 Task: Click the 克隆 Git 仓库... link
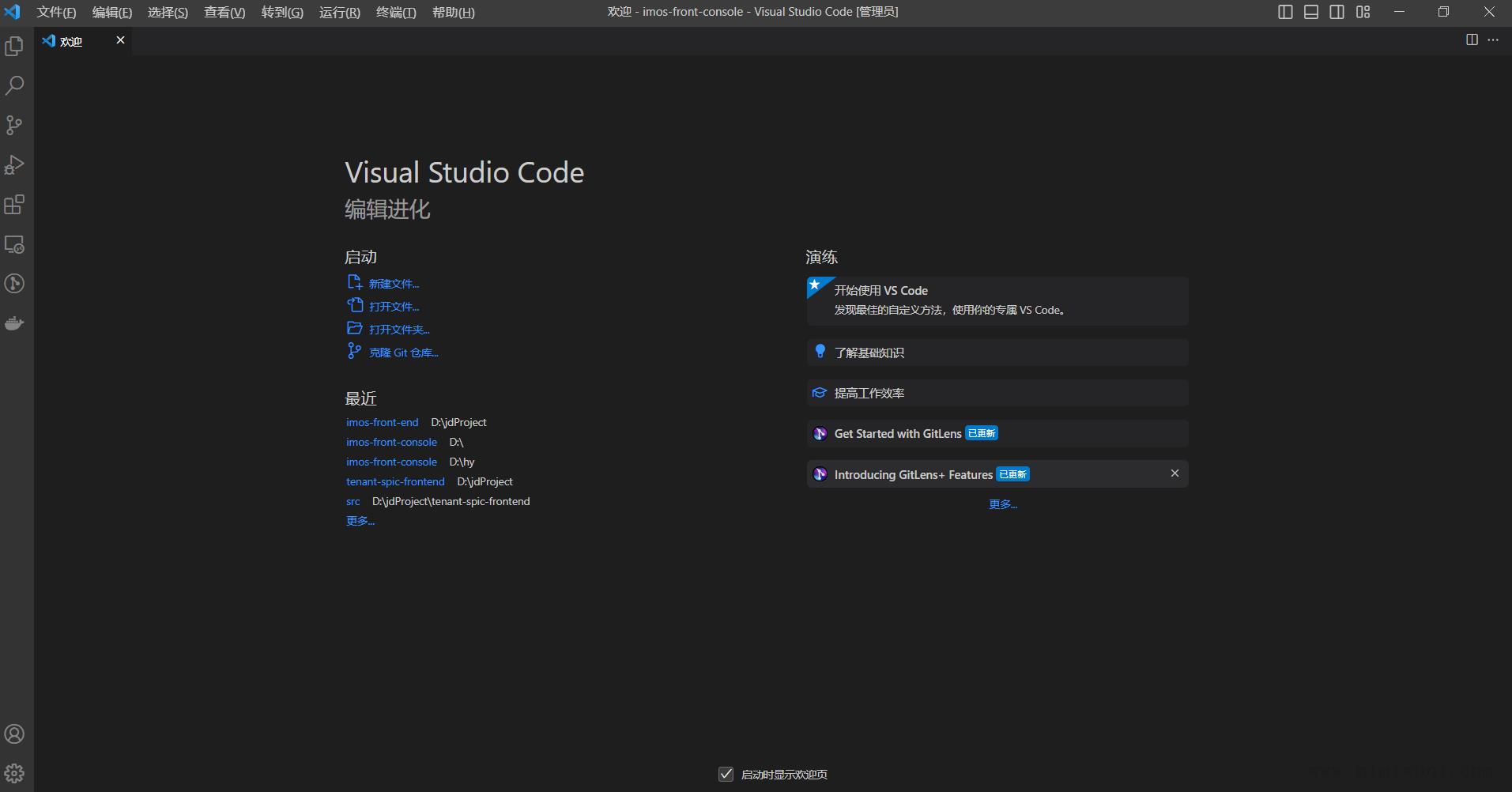click(x=403, y=353)
